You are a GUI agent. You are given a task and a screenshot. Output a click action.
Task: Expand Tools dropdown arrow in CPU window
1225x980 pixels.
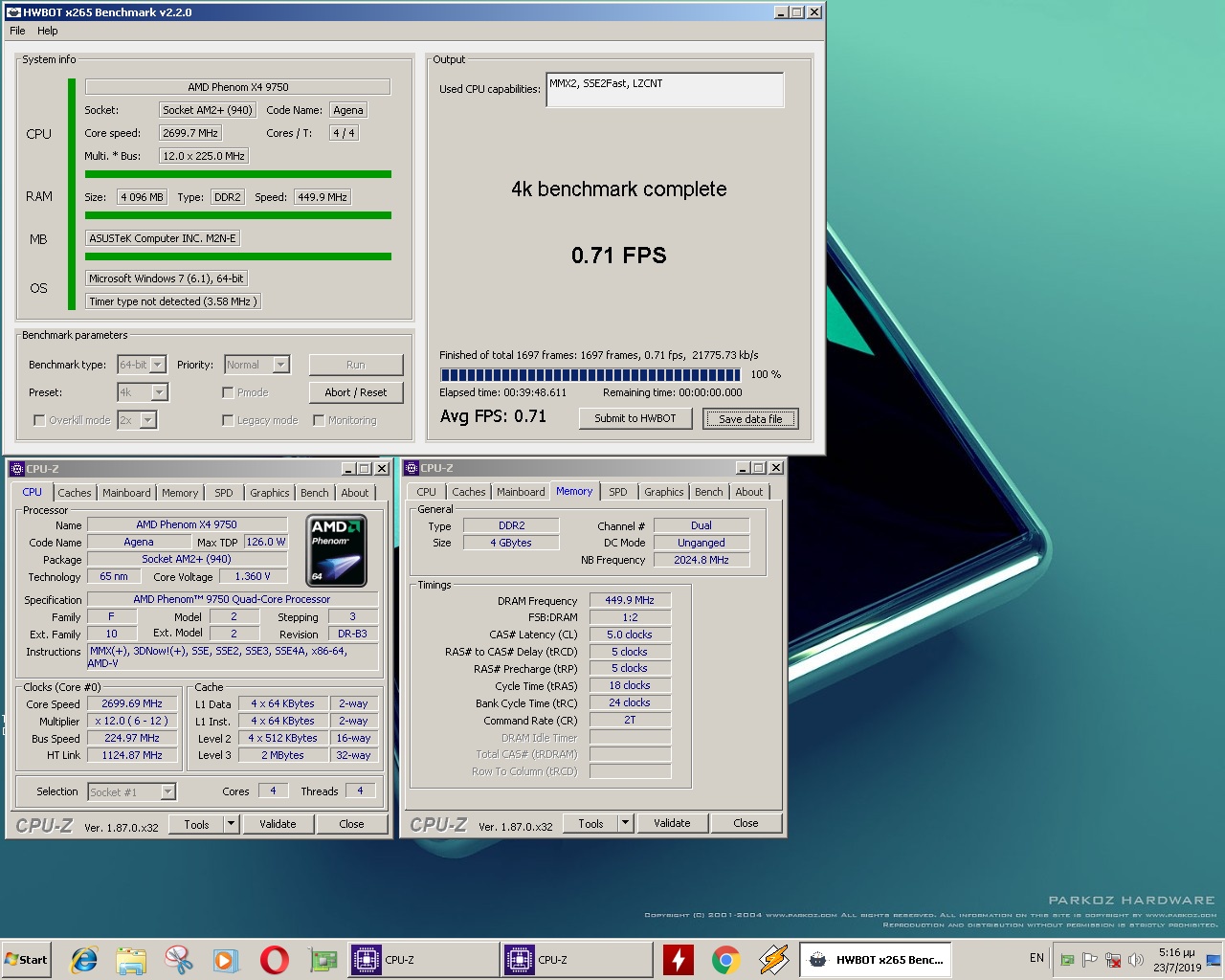231,824
